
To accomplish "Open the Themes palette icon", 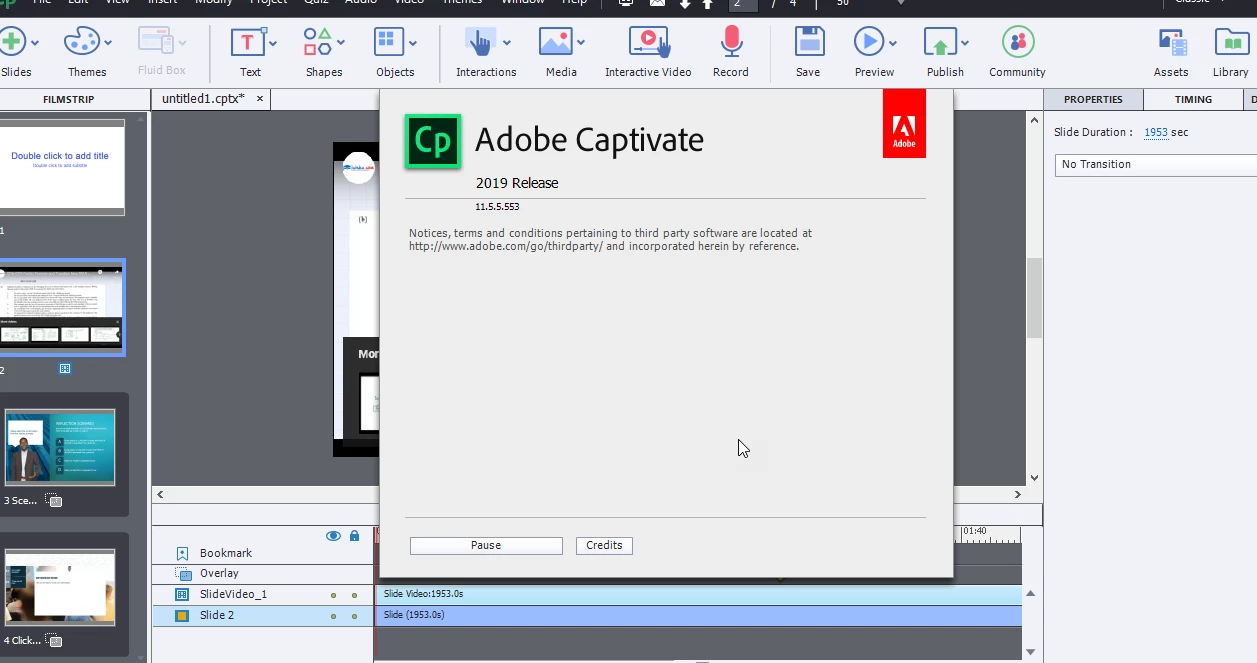I will pos(82,42).
